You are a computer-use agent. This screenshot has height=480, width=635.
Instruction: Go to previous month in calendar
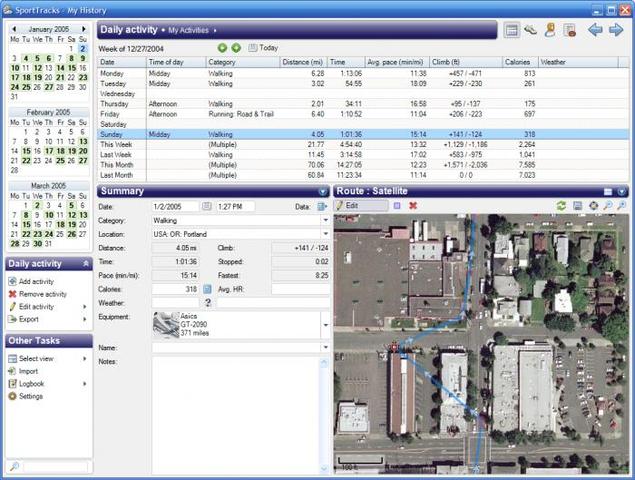14,29
